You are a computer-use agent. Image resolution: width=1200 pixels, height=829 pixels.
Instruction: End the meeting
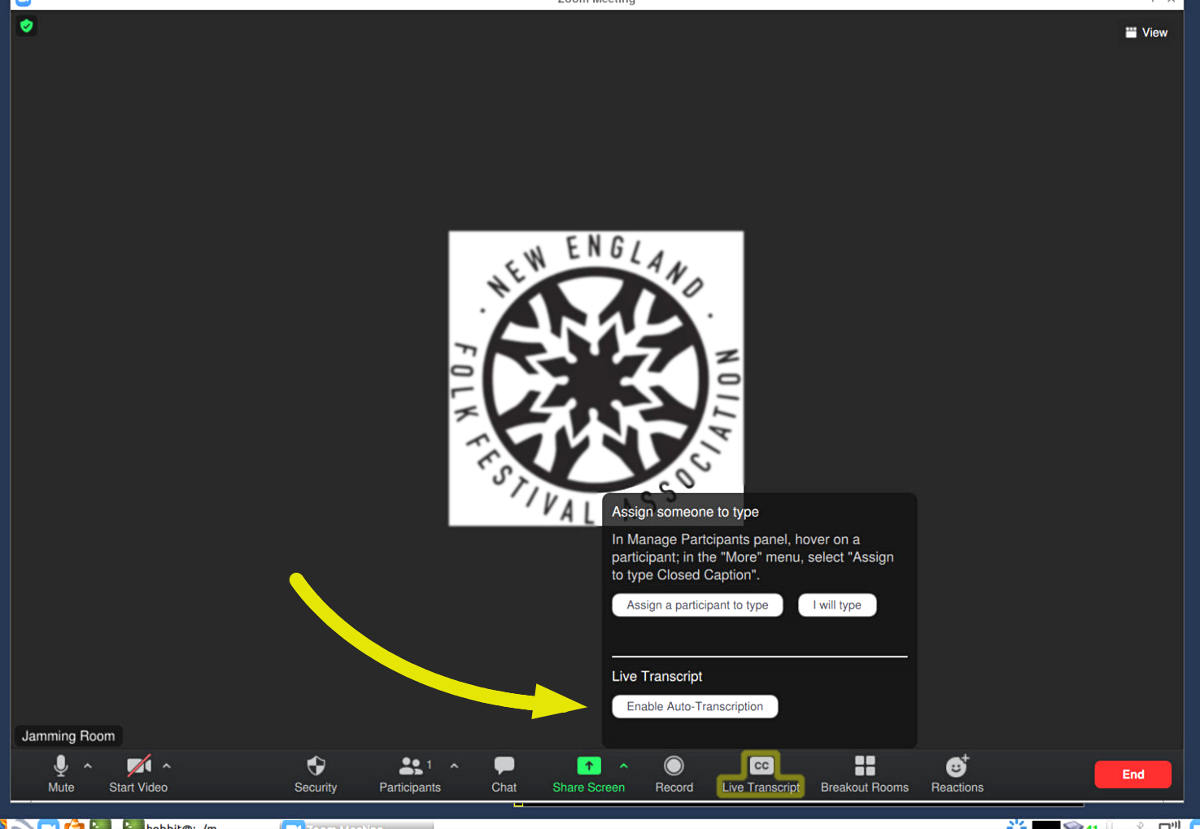coord(1132,774)
